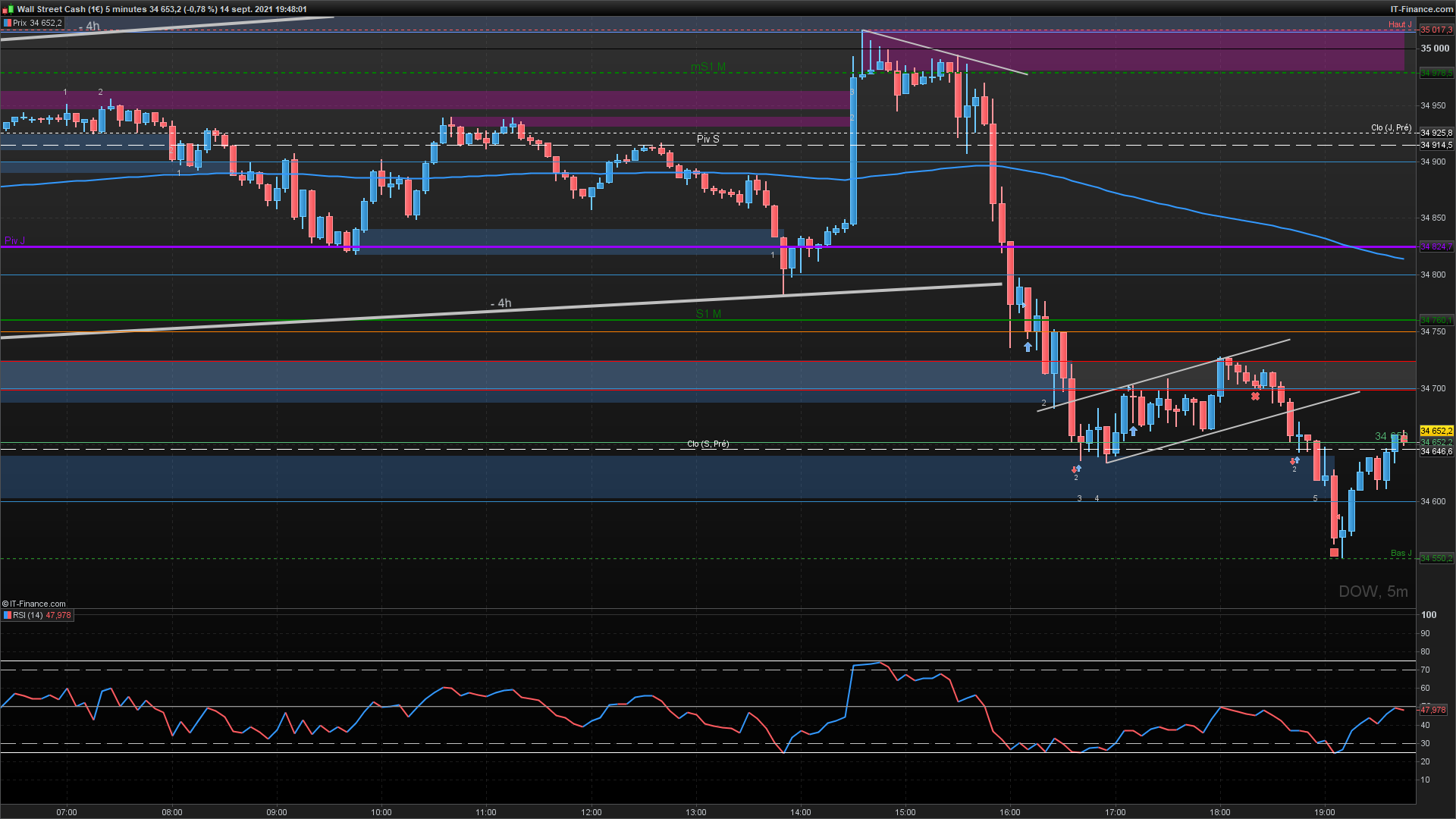The height and width of the screenshot is (819, 1456).
Task: Click the 14:00 time axis label
Action: pyautogui.click(x=800, y=812)
